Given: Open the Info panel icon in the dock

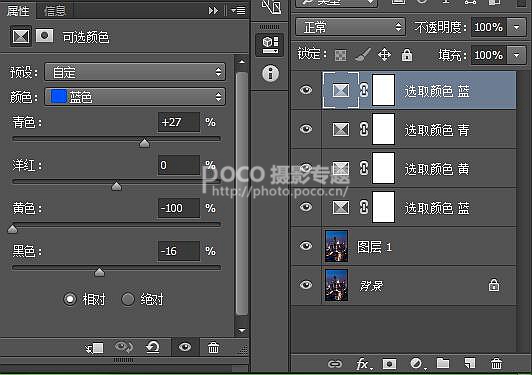Looking at the screenshot, I should pos(270,73).
